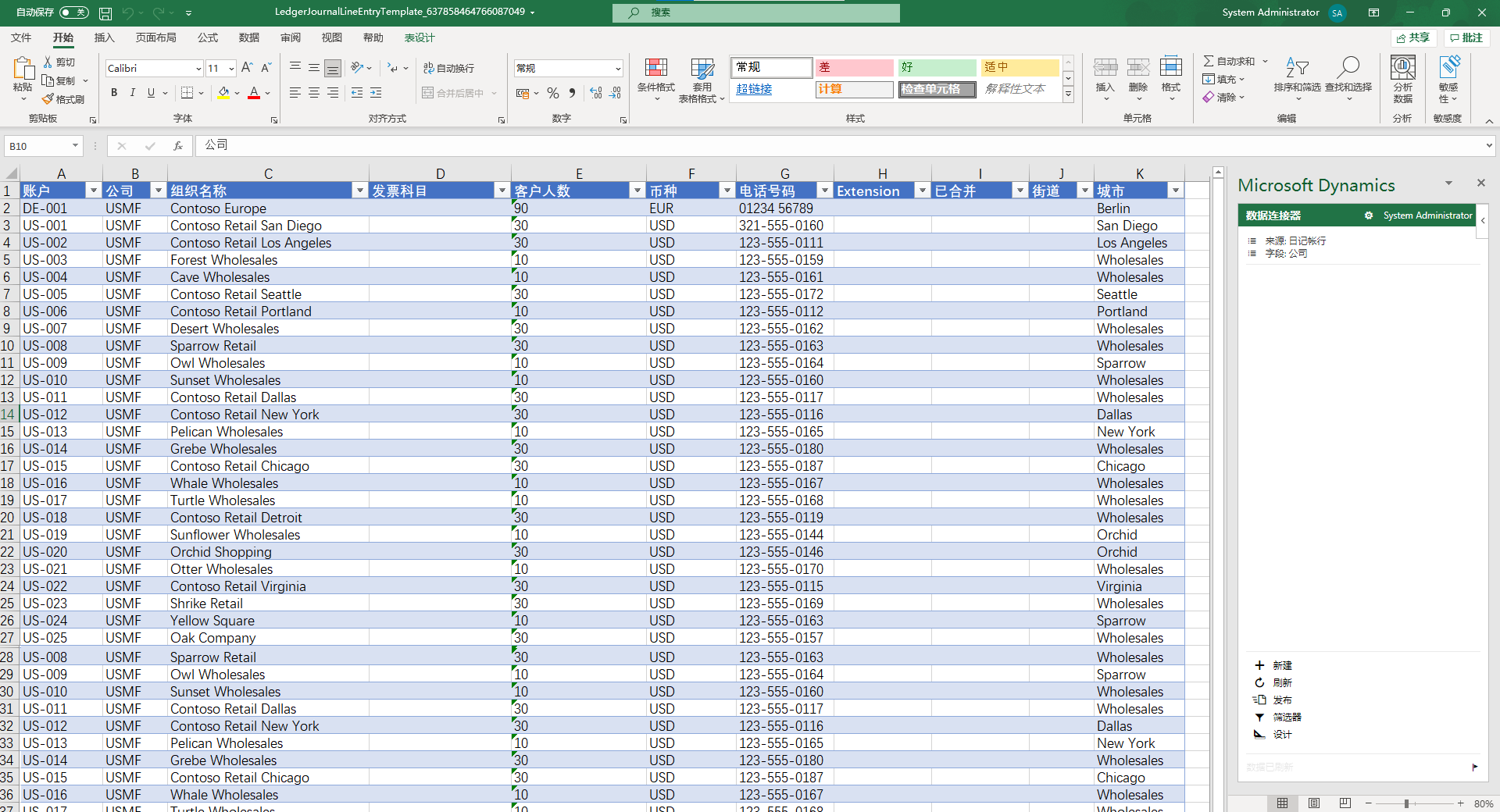Switch to the 数据 ribbon tab
Viewport: 1500px width, 812px height.
pos(249,37)
